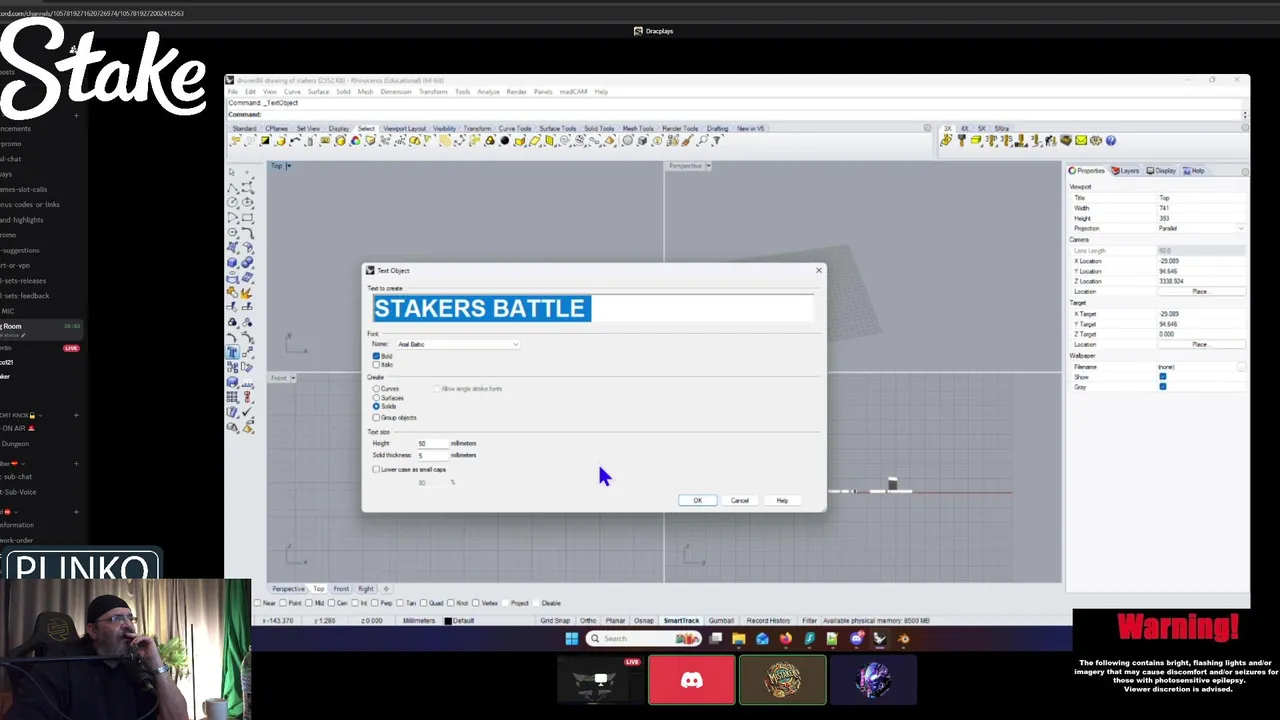Enable the Quad osnap checkbox
The height and width of the screenshot is (720, 1280).
tap(425, 603)
